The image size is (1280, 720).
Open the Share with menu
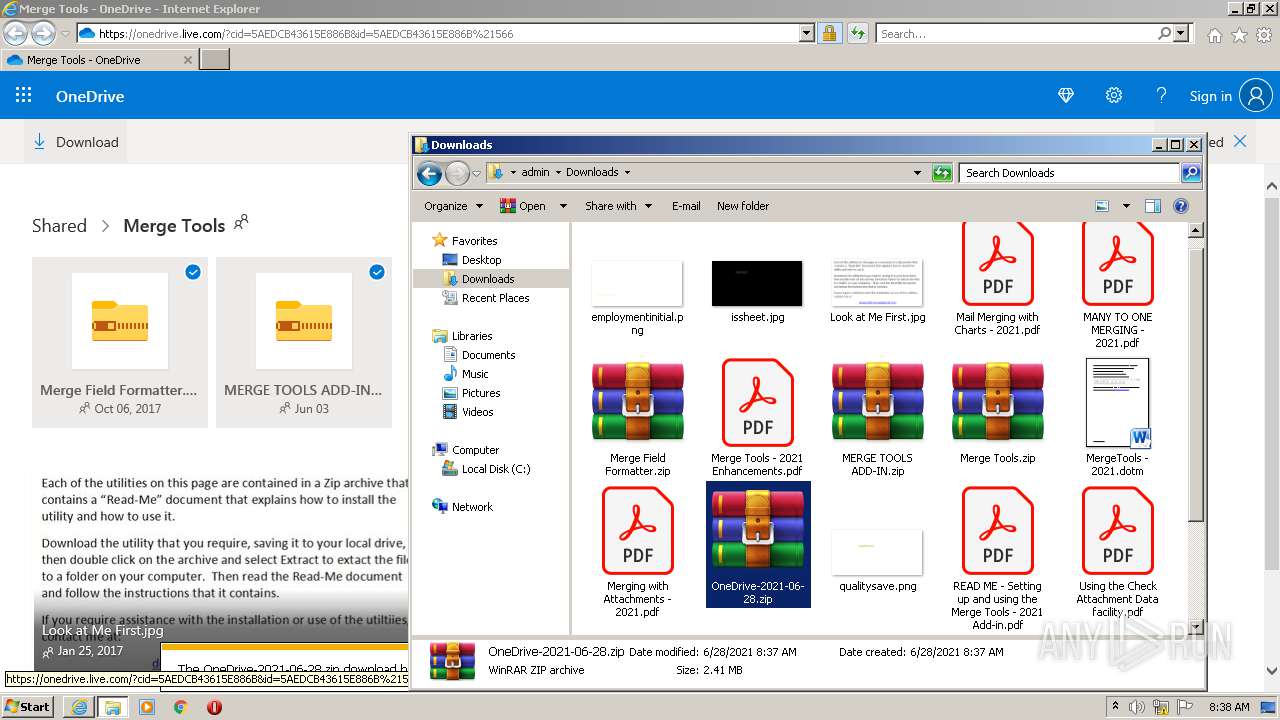point(618,206)
